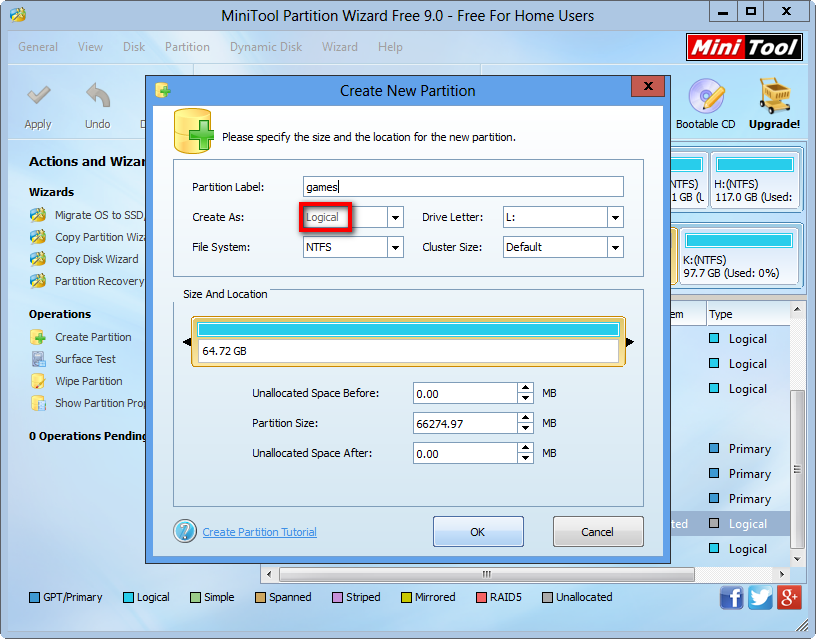Open the File System dropdown
This screenshot has height=639, width=816.
[x=394, y=247]
